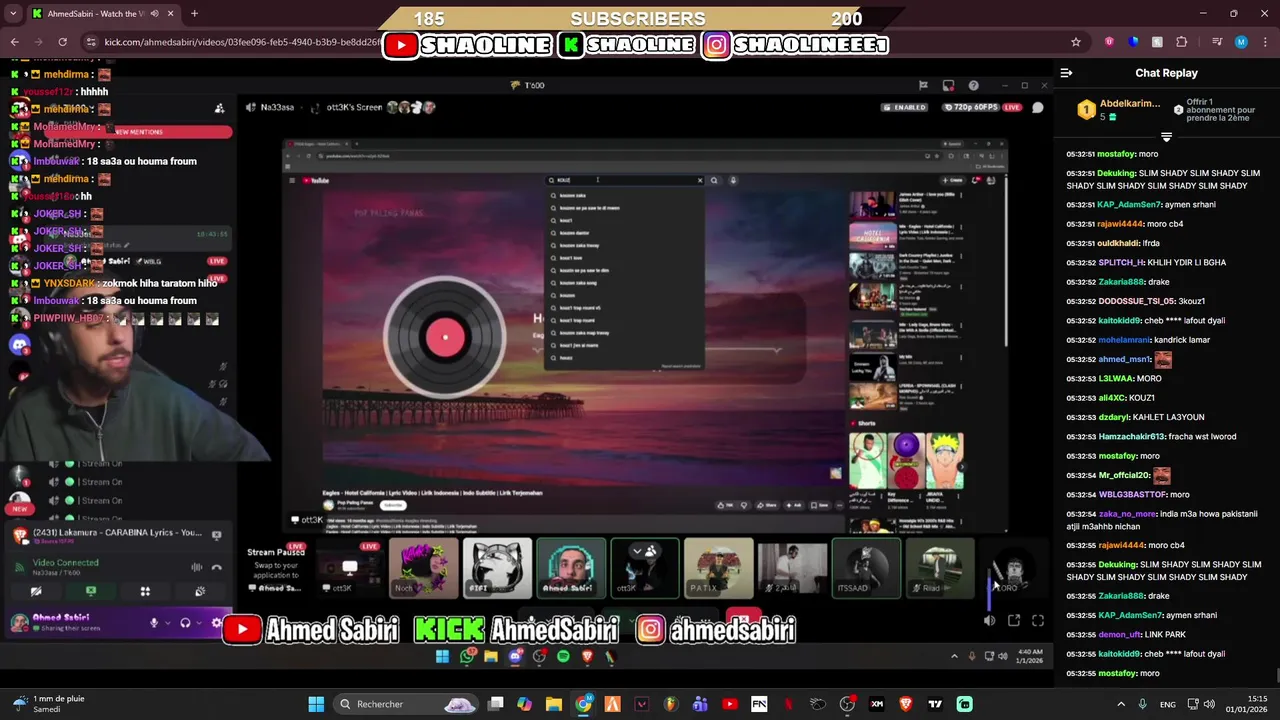This screenshot has width=1280, height=720.
Task: Click username dzdaryl in chat
Action: click(1112, 417)
